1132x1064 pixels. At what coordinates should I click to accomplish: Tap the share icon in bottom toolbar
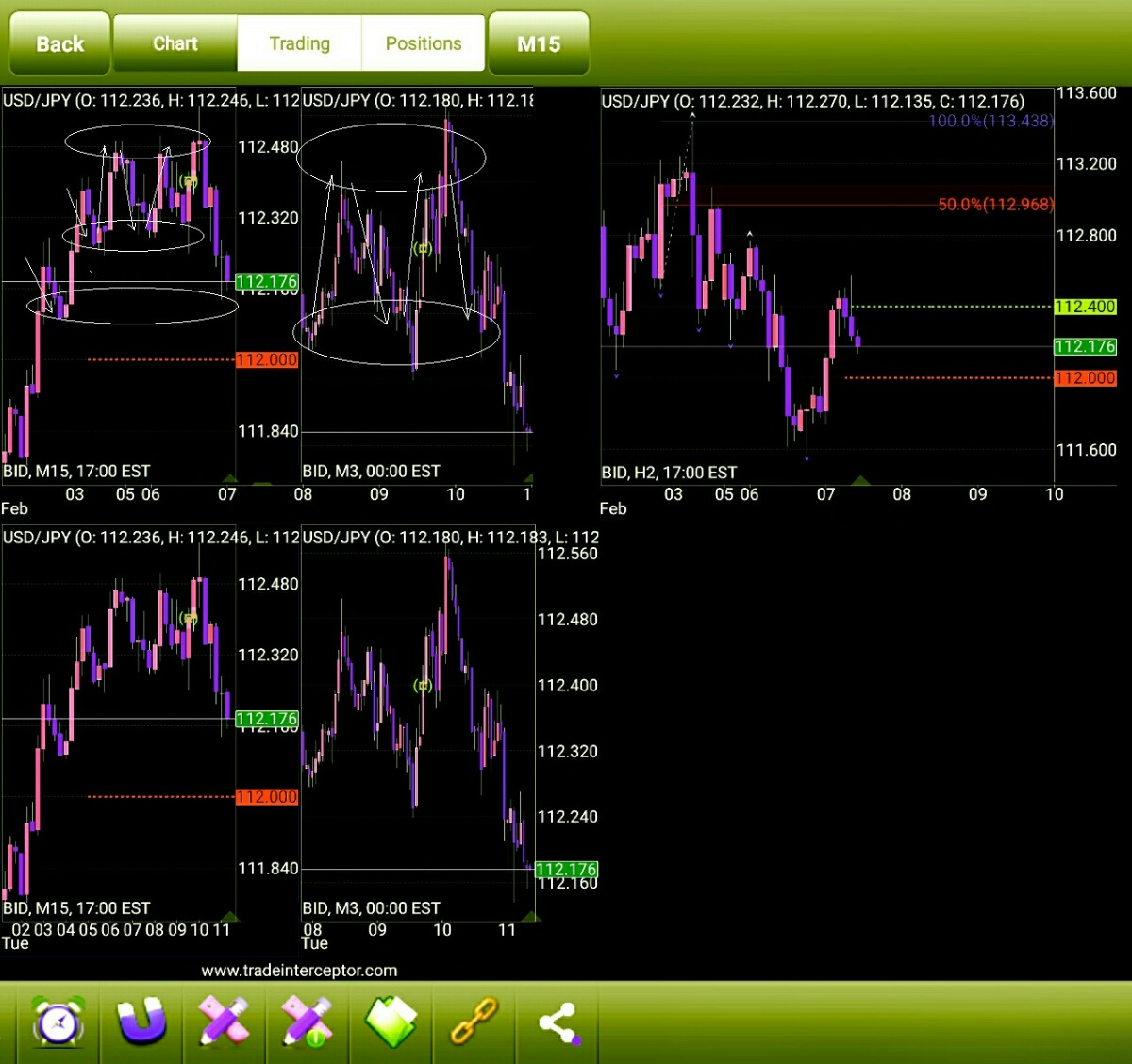coord(558,1022)
